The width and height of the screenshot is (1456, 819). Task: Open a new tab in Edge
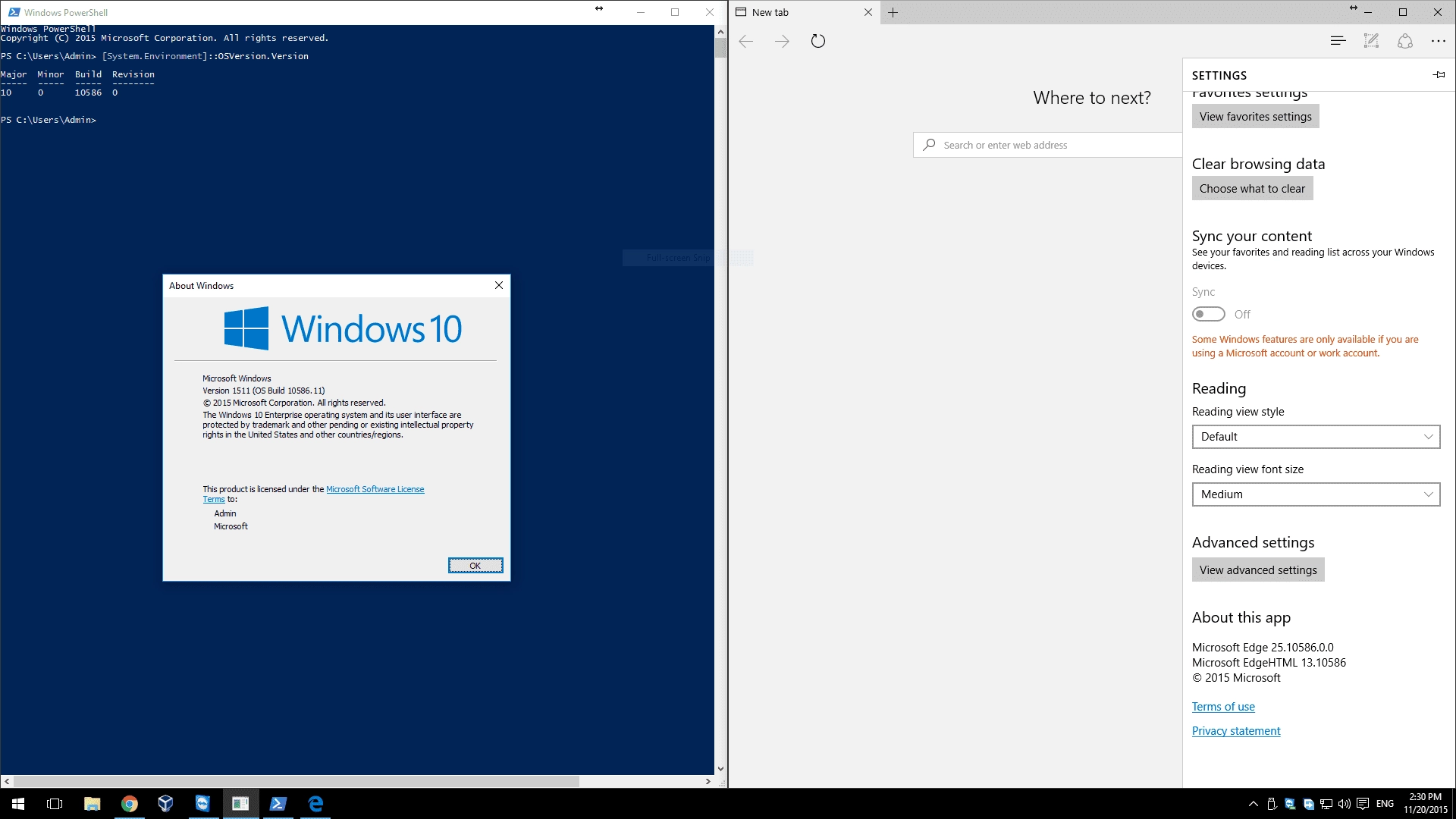[893, 12]
